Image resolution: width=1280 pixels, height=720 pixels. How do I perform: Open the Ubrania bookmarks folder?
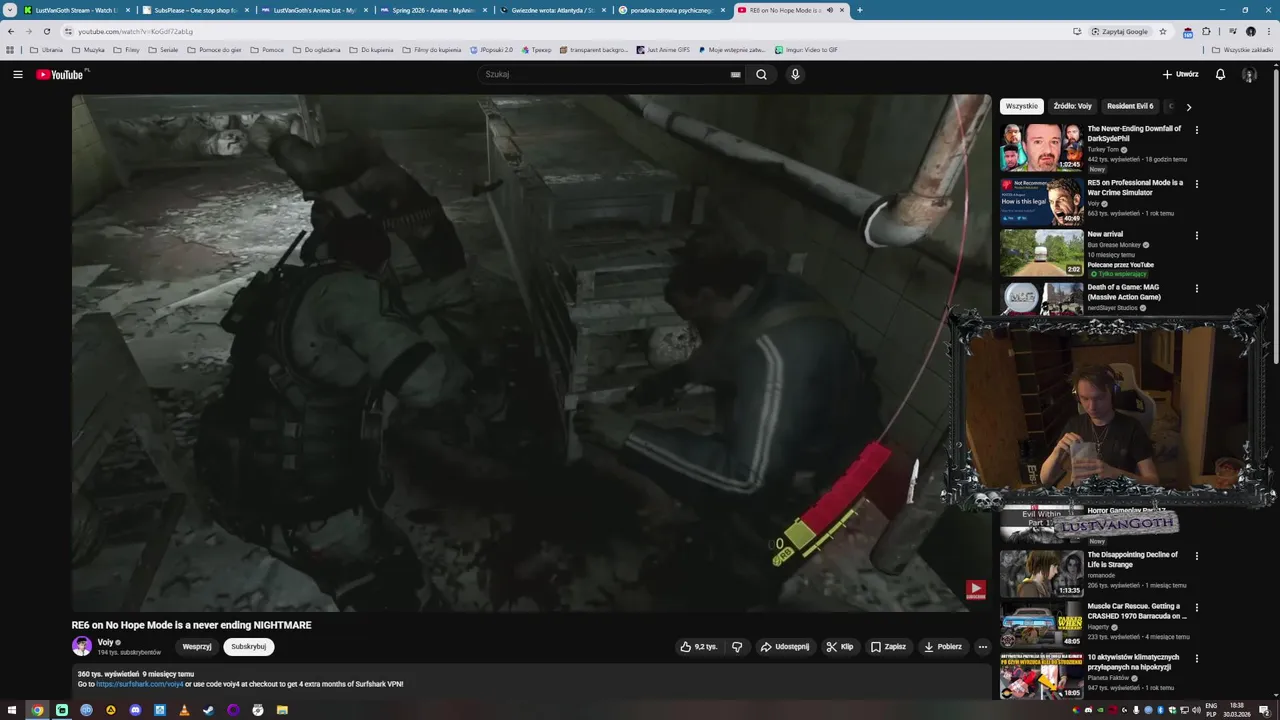46,49
